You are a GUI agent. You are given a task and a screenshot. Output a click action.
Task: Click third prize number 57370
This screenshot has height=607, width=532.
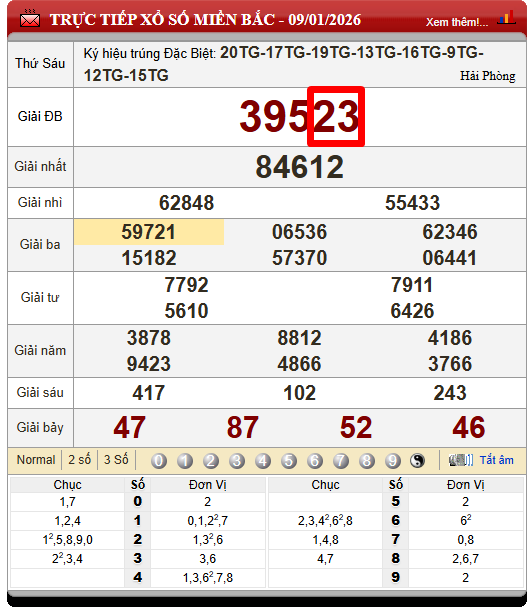[299, 258]
